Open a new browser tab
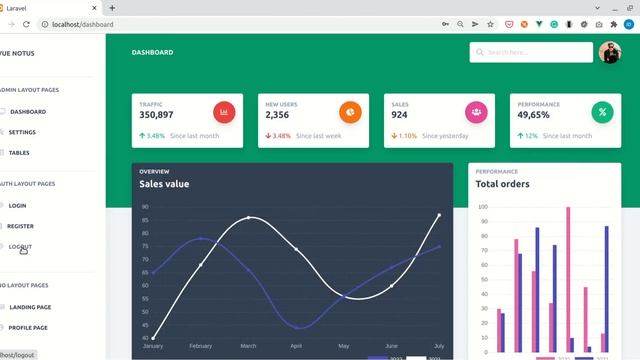 [x=112, y=8]
